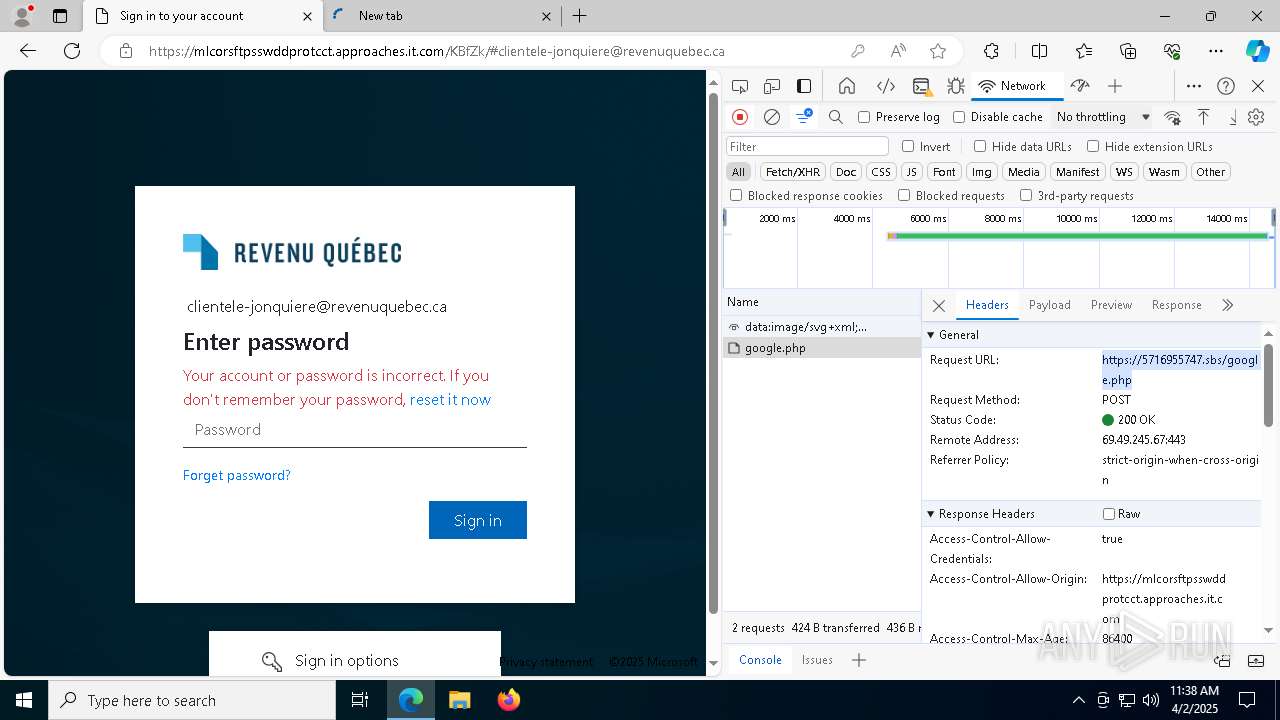Select the Headers tab

987,305
